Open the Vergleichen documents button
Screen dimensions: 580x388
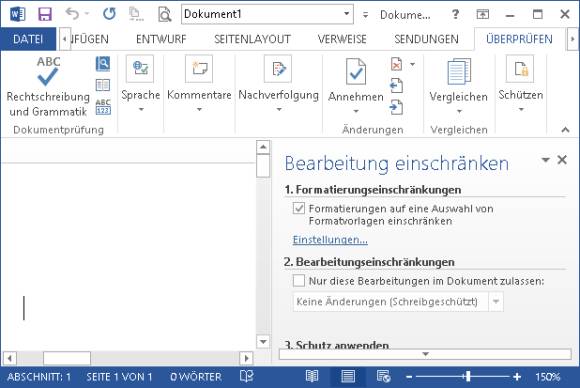[x=459, y=85]
